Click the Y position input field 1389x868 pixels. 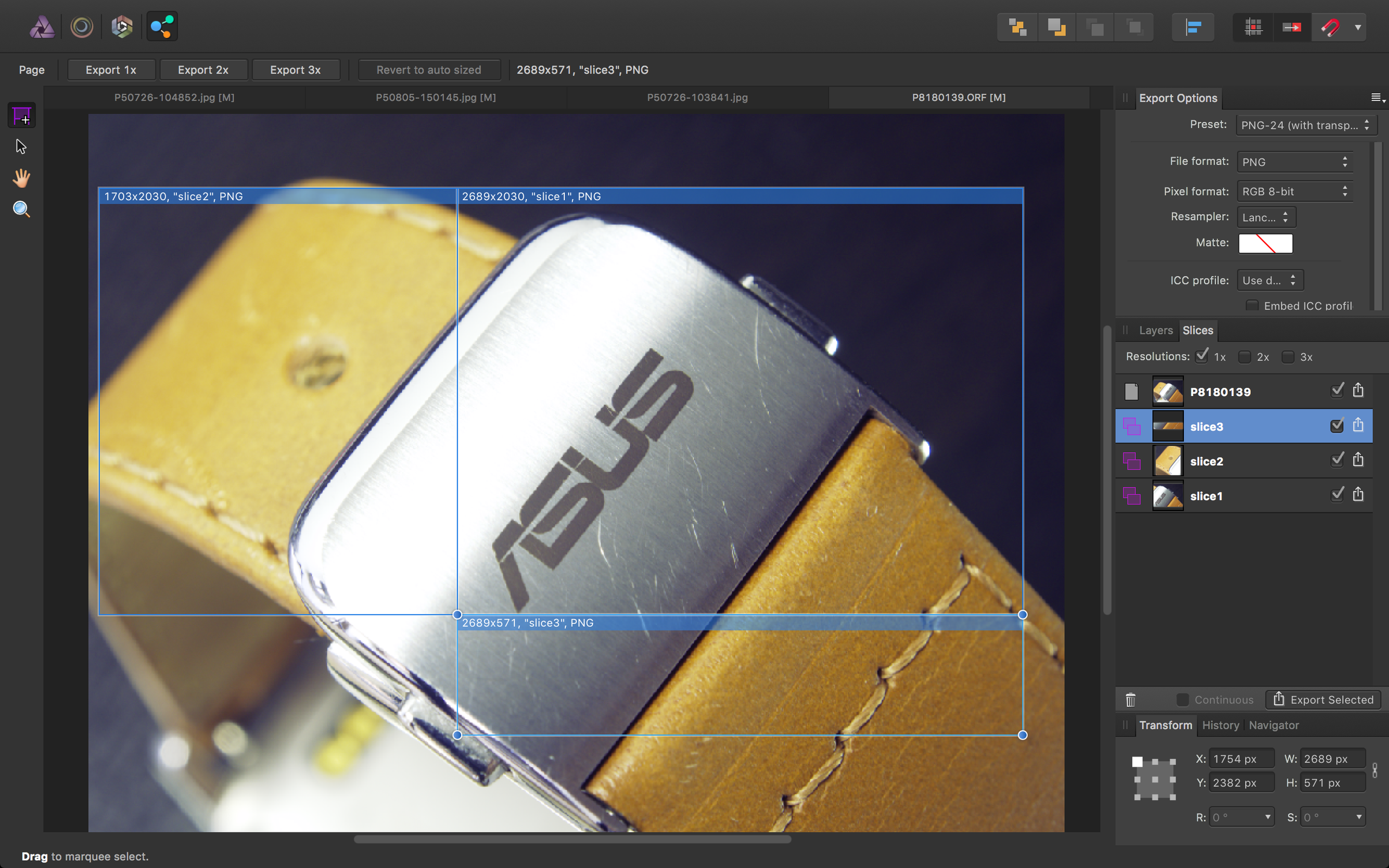[x=1241, y=783]
